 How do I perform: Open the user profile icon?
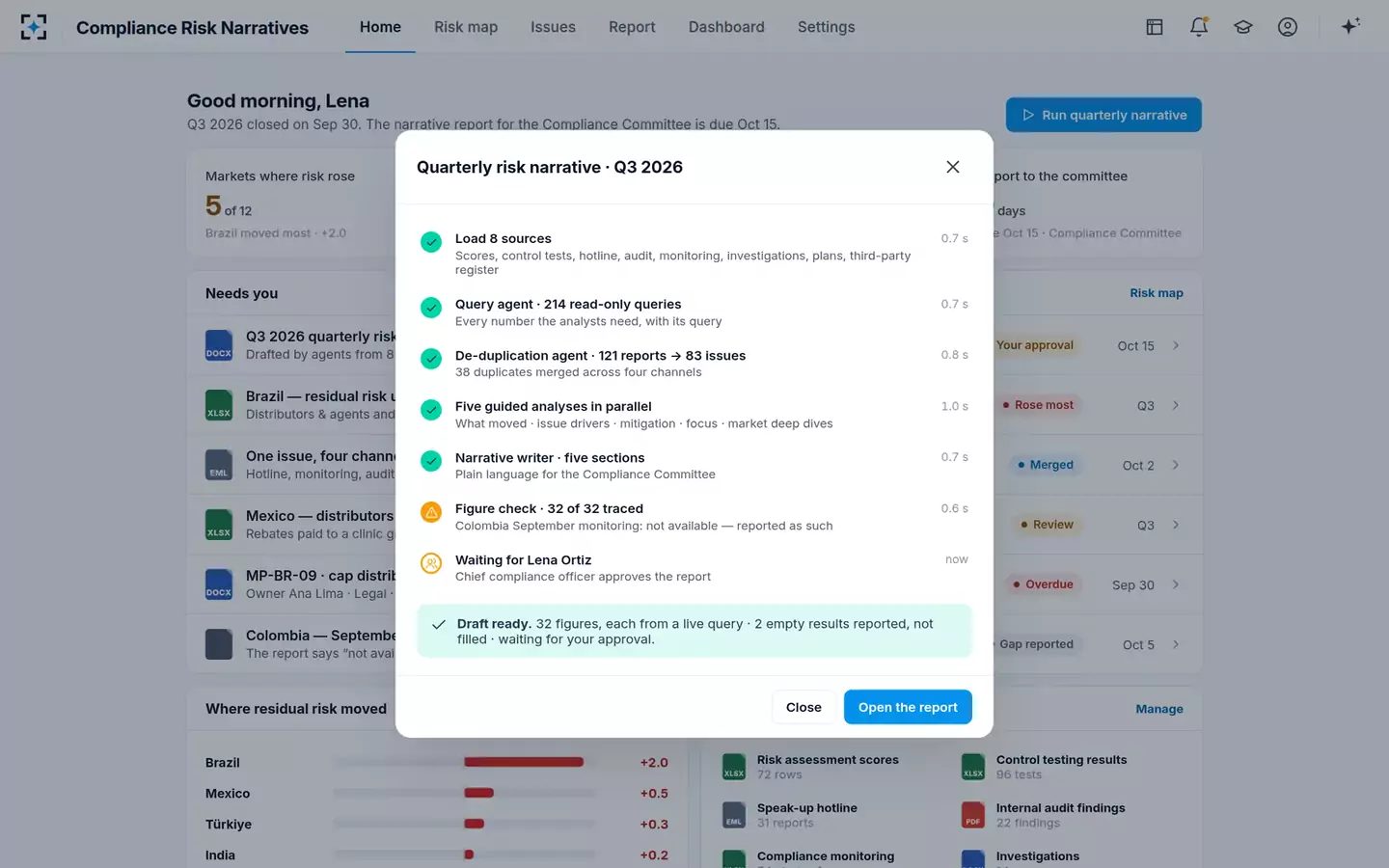pyautogui.click(x=1288, y=27)
